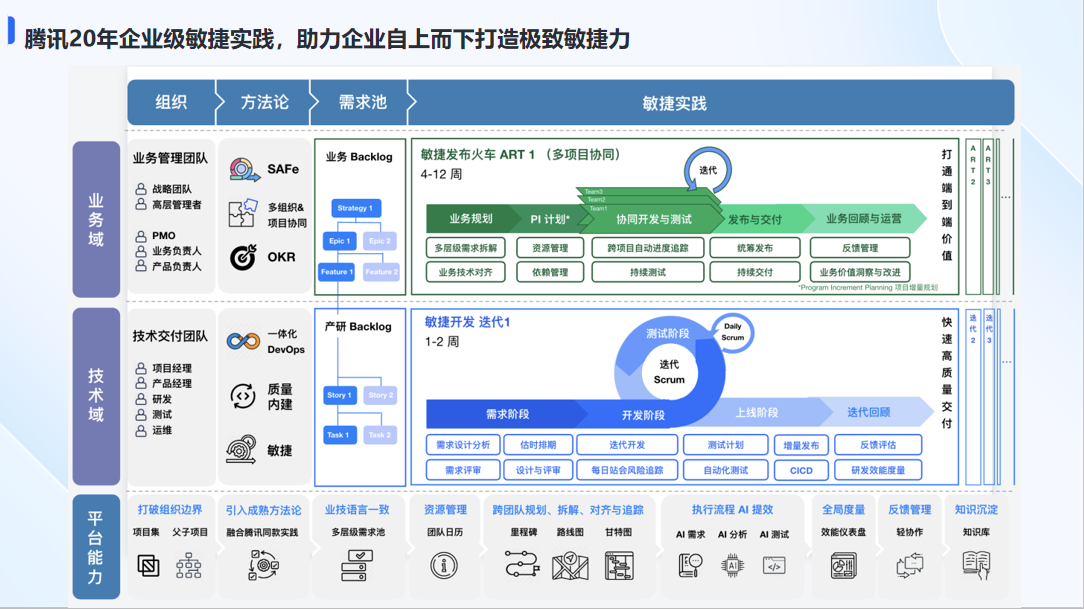The image size is (1084, 609).
Task: Click the PI 计划 stage arrow
Action: click(x=550, y=218)
